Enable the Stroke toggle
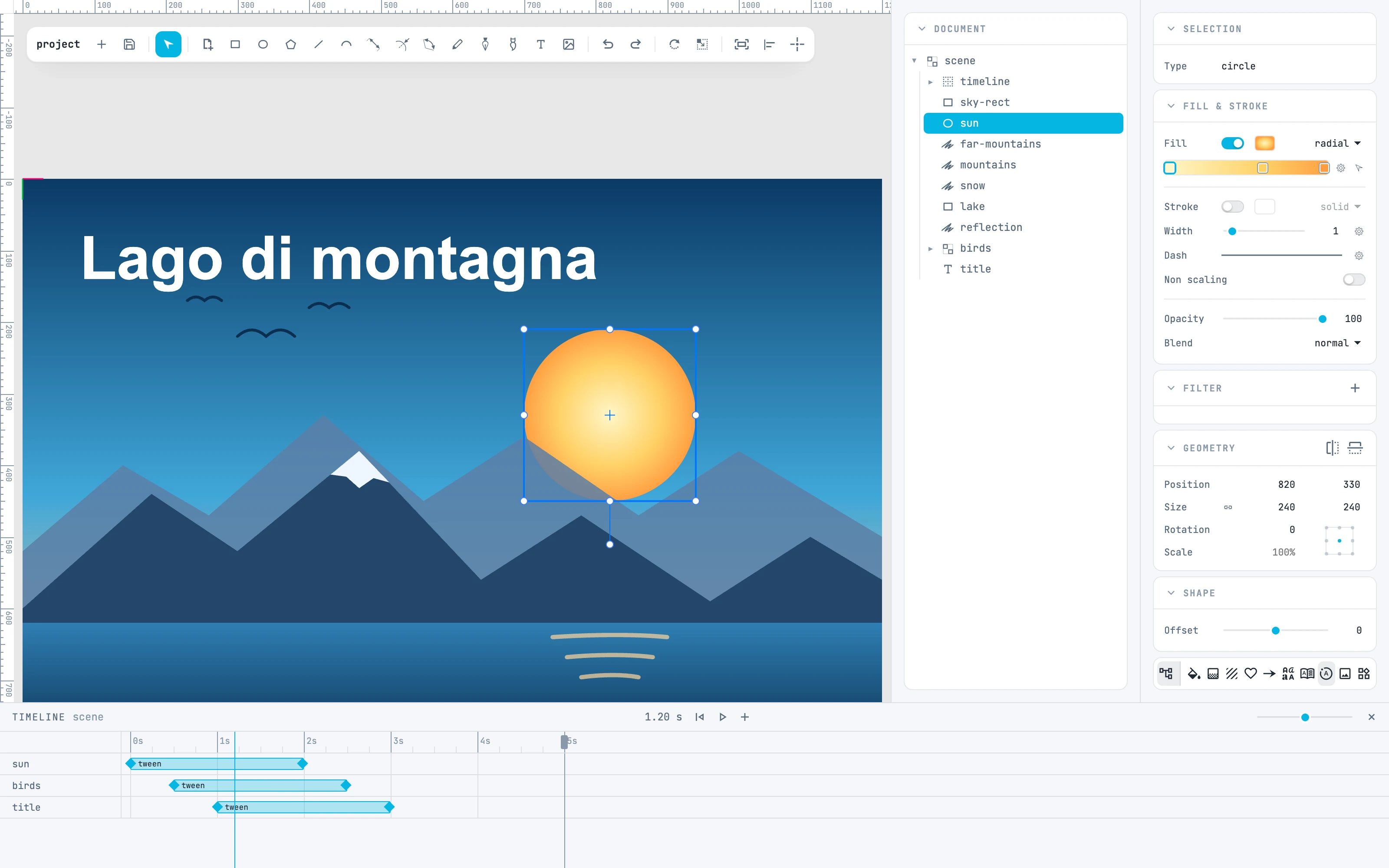Image resolution: width=1389 pixels, height=868 pixels. click(x=1232, y=207)
